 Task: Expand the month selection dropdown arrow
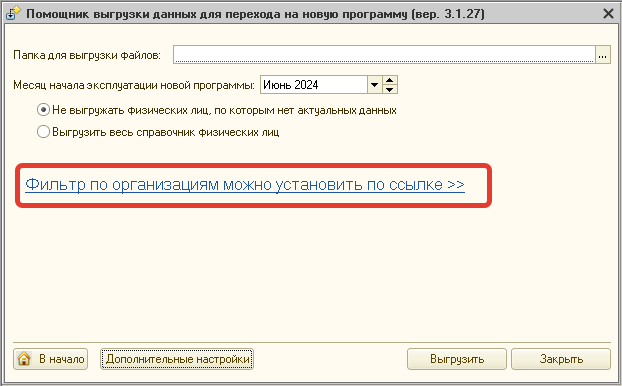click(x=374, y=84)
